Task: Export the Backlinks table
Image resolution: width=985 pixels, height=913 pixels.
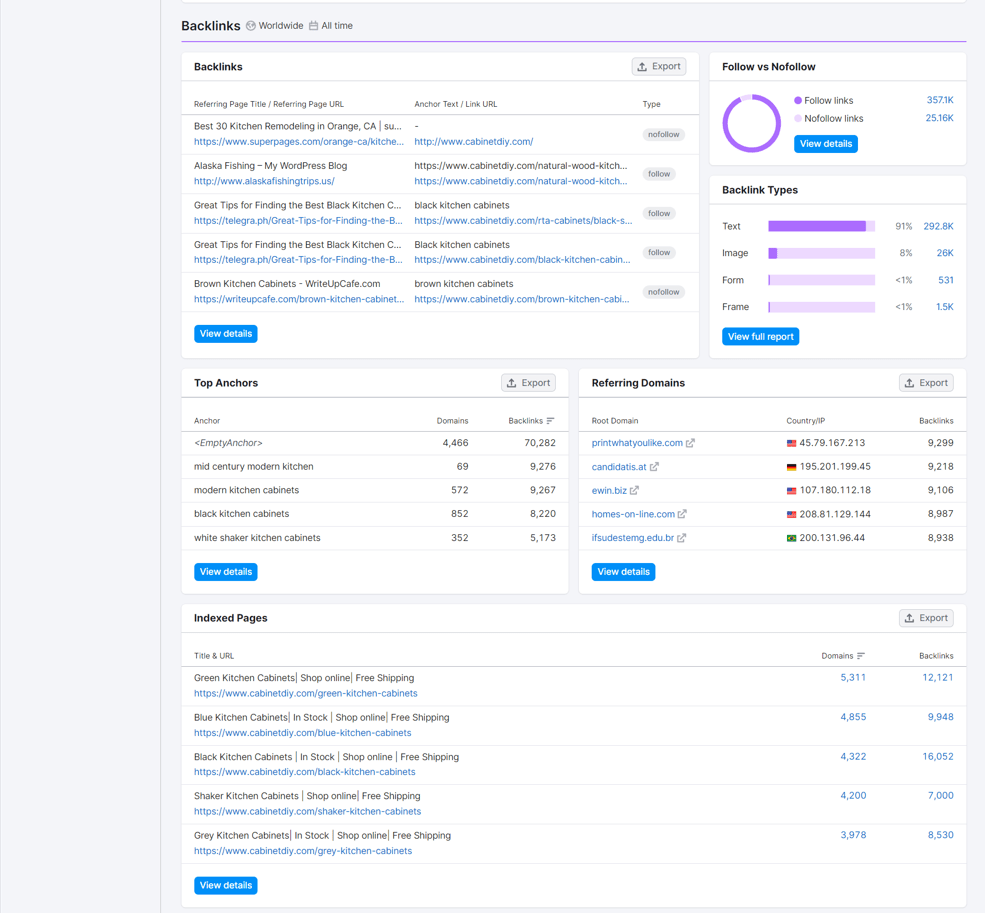Action: point(659,67)
